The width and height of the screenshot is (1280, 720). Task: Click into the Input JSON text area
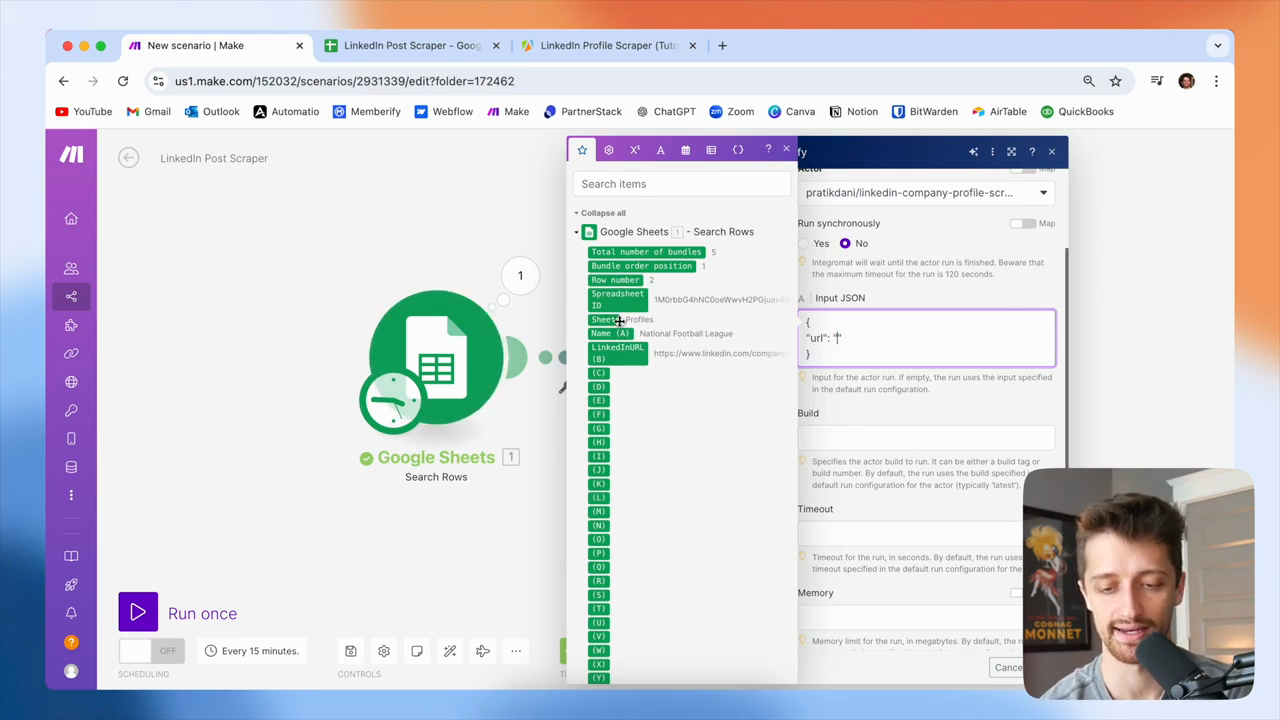click(x=926, y=339)
